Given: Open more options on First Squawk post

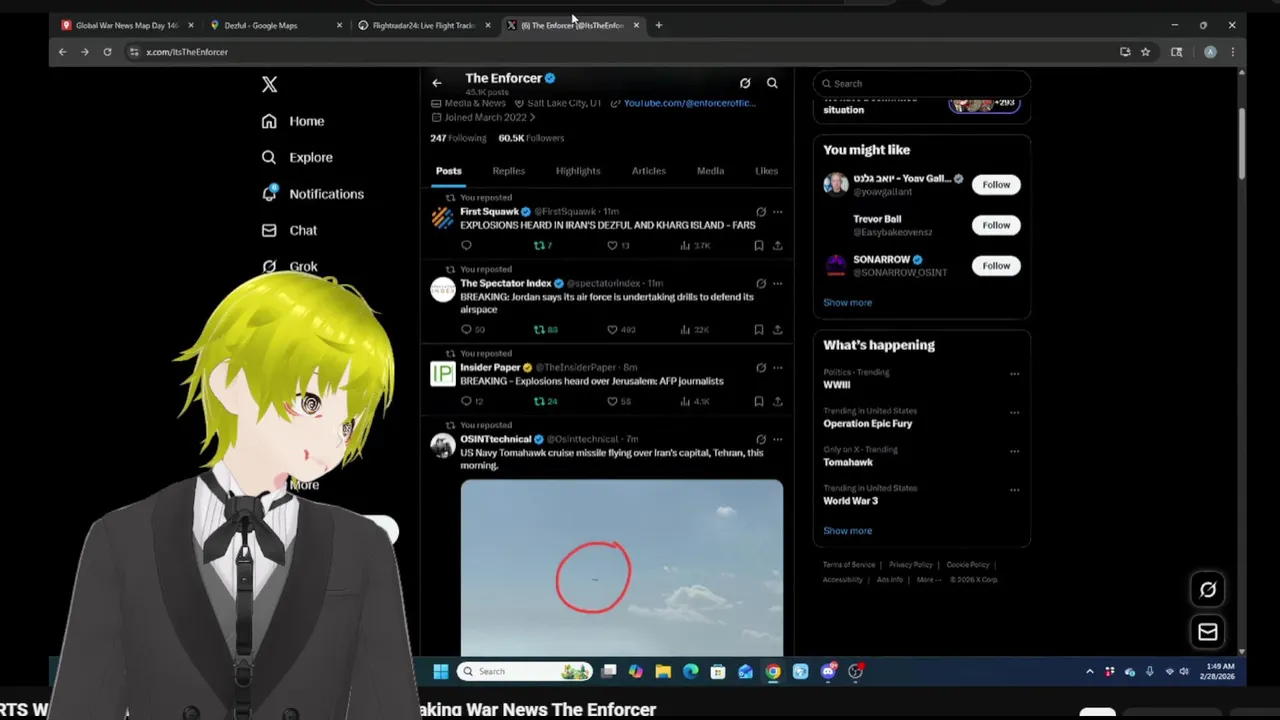Looking at the screenshot, I should (x=777, y=212).
